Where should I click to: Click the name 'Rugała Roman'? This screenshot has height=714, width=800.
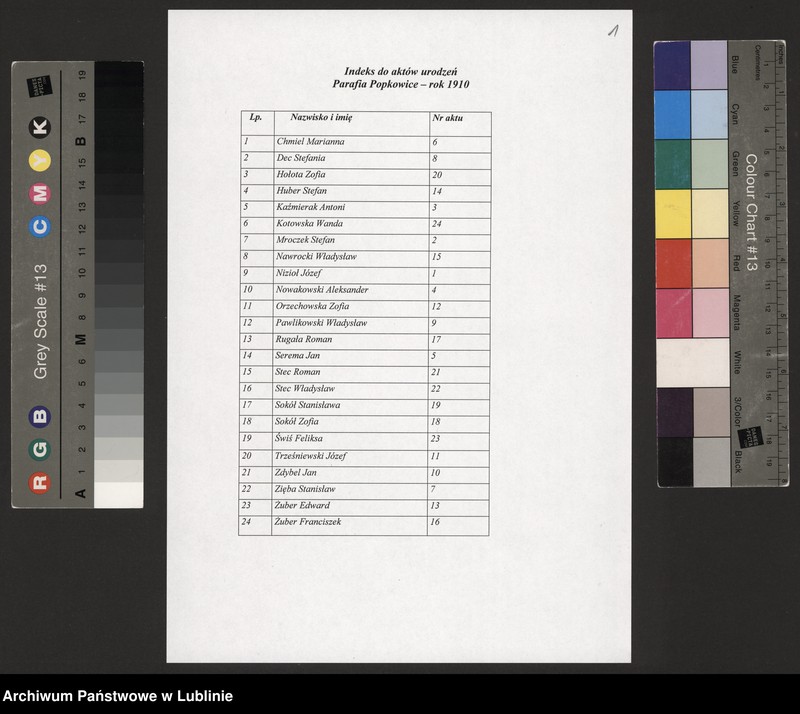click(x=304, y=339)
